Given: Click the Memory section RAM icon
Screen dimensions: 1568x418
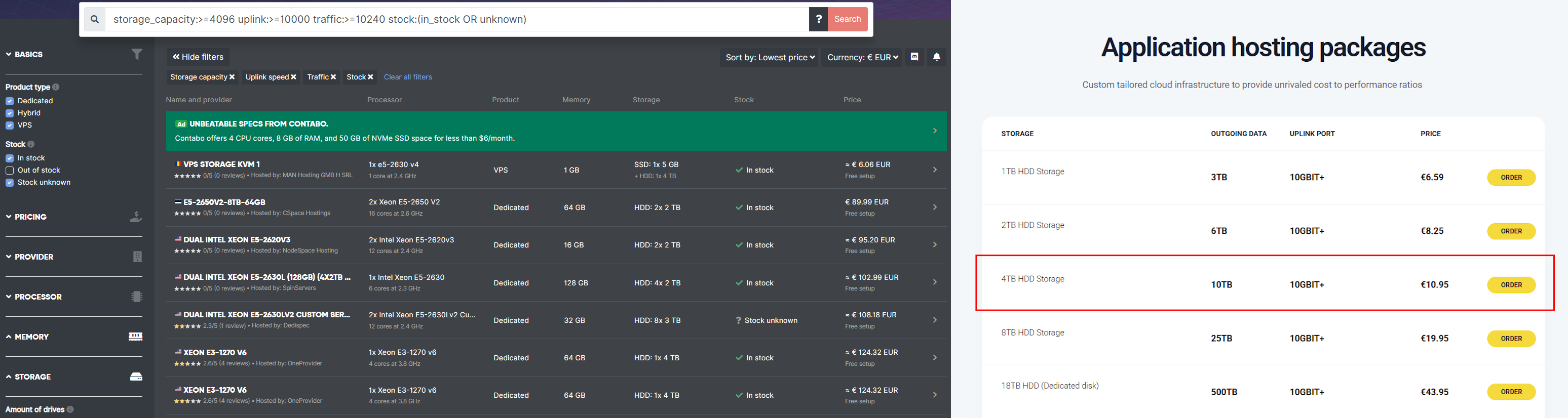Looking at the screenshot, I should click(x=136, y=337).
